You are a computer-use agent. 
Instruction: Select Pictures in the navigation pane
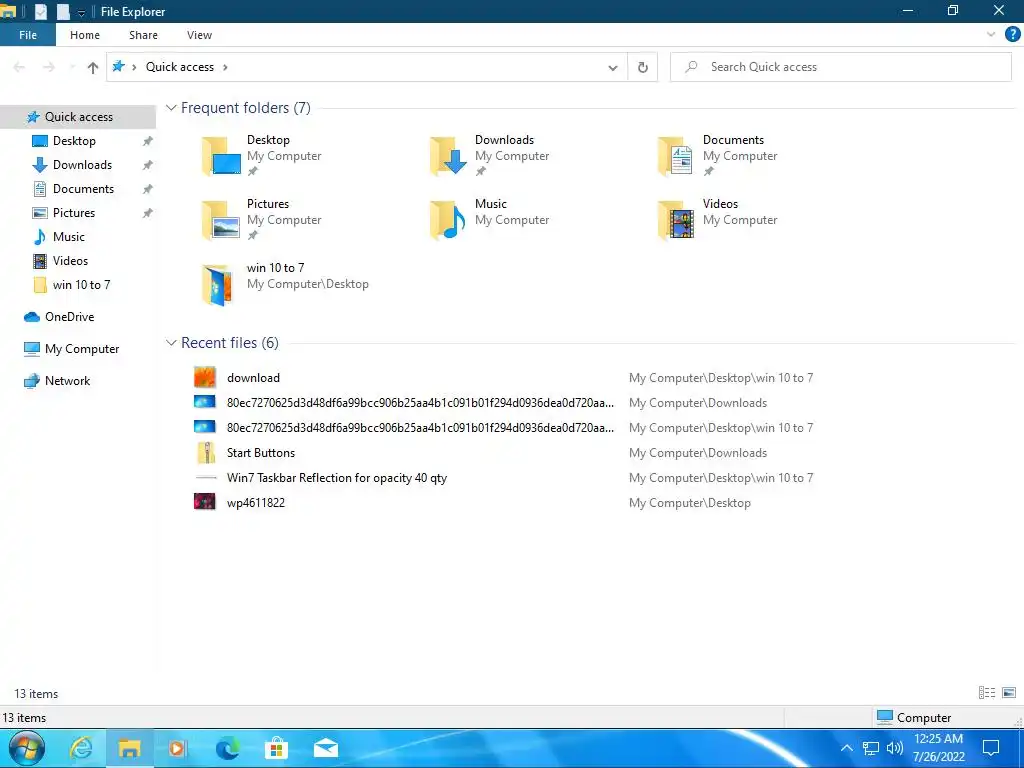tap(74, 213)
